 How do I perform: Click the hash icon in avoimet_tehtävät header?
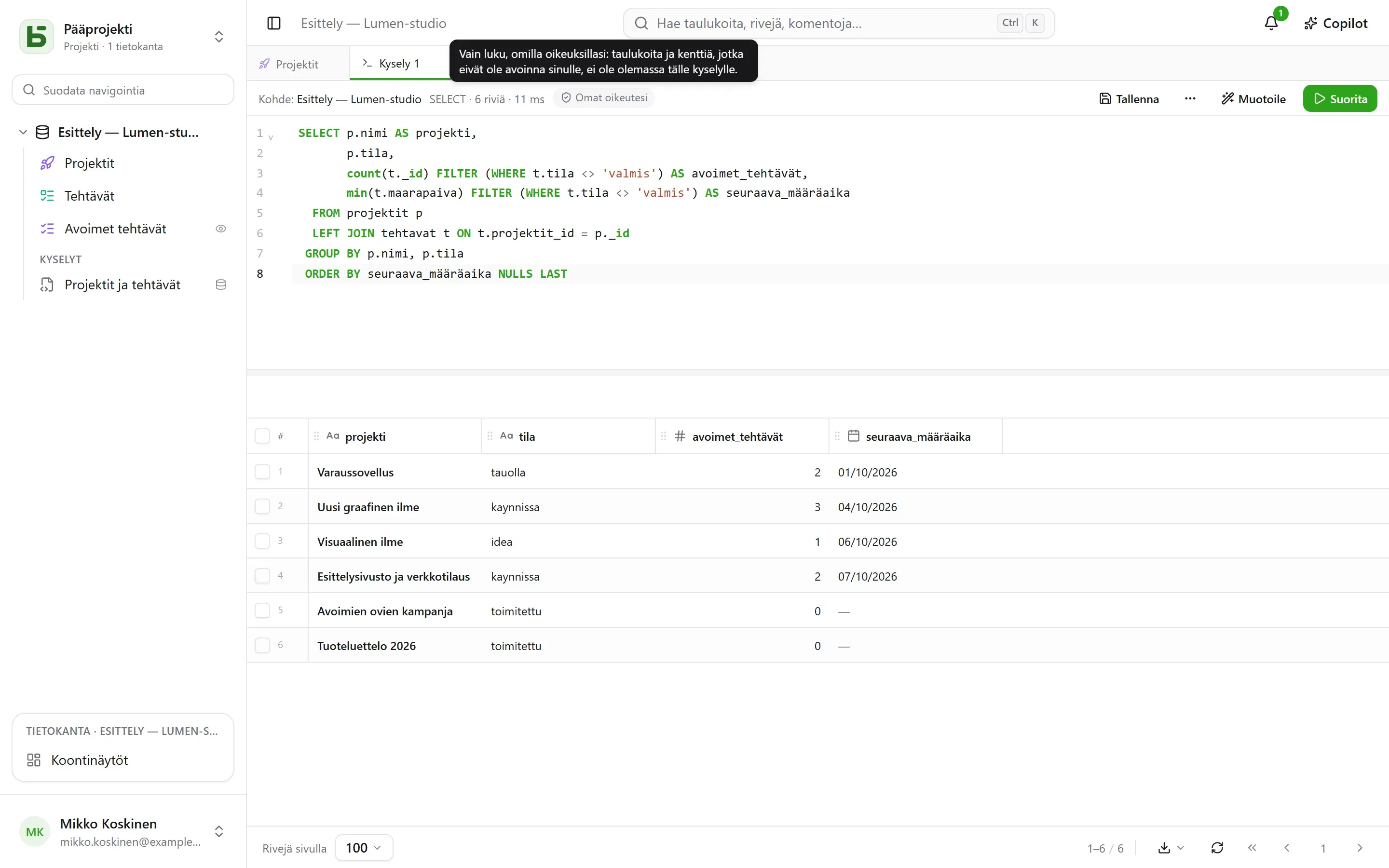(x=680, y=436)
